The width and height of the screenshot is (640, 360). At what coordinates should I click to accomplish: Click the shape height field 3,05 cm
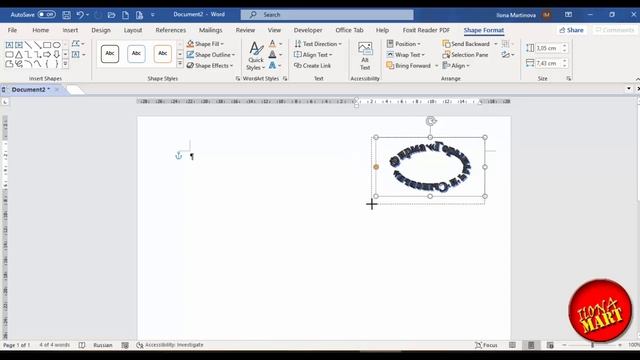pos(548,48)
